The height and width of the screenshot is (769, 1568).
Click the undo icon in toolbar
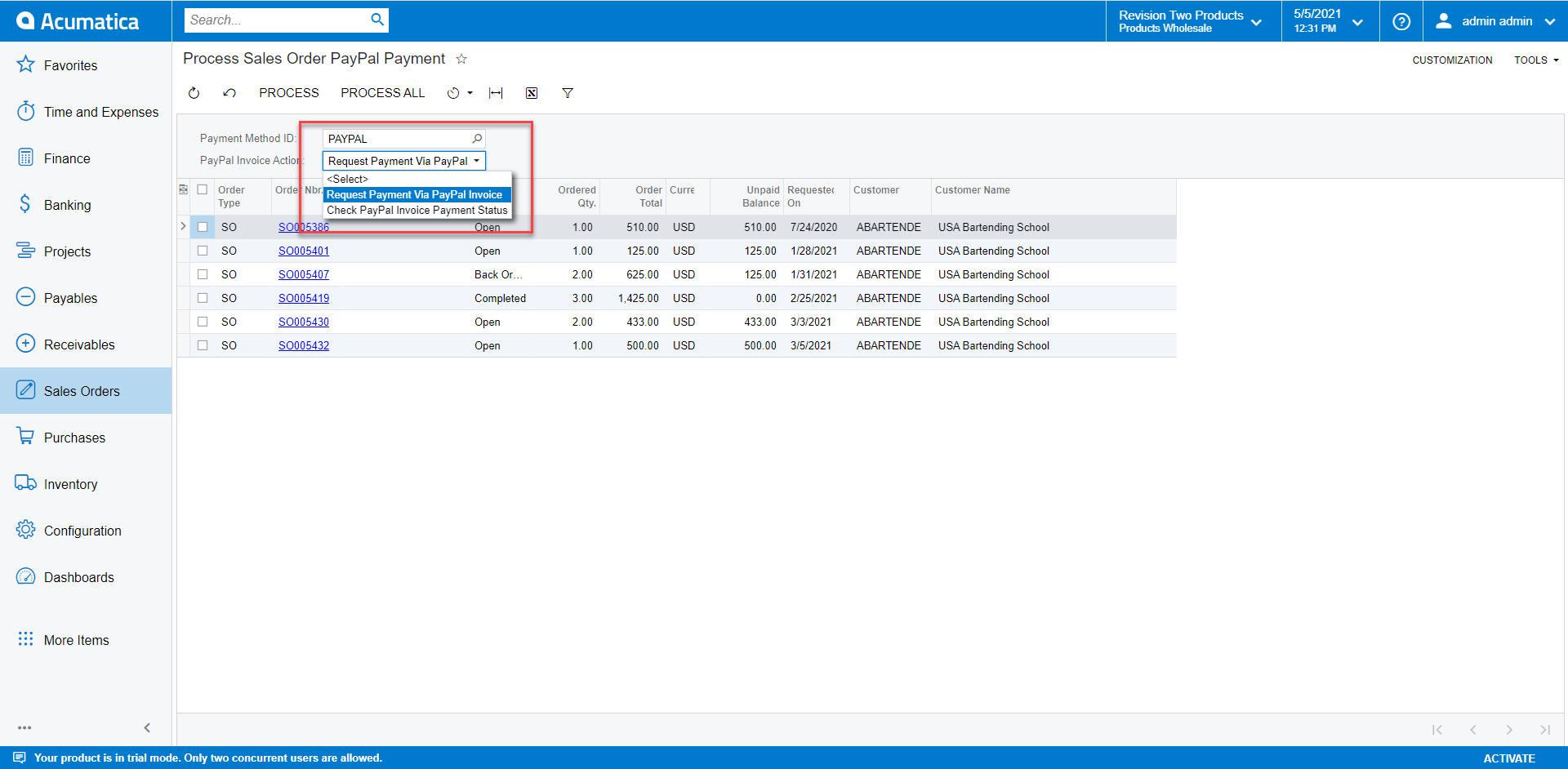229,93
